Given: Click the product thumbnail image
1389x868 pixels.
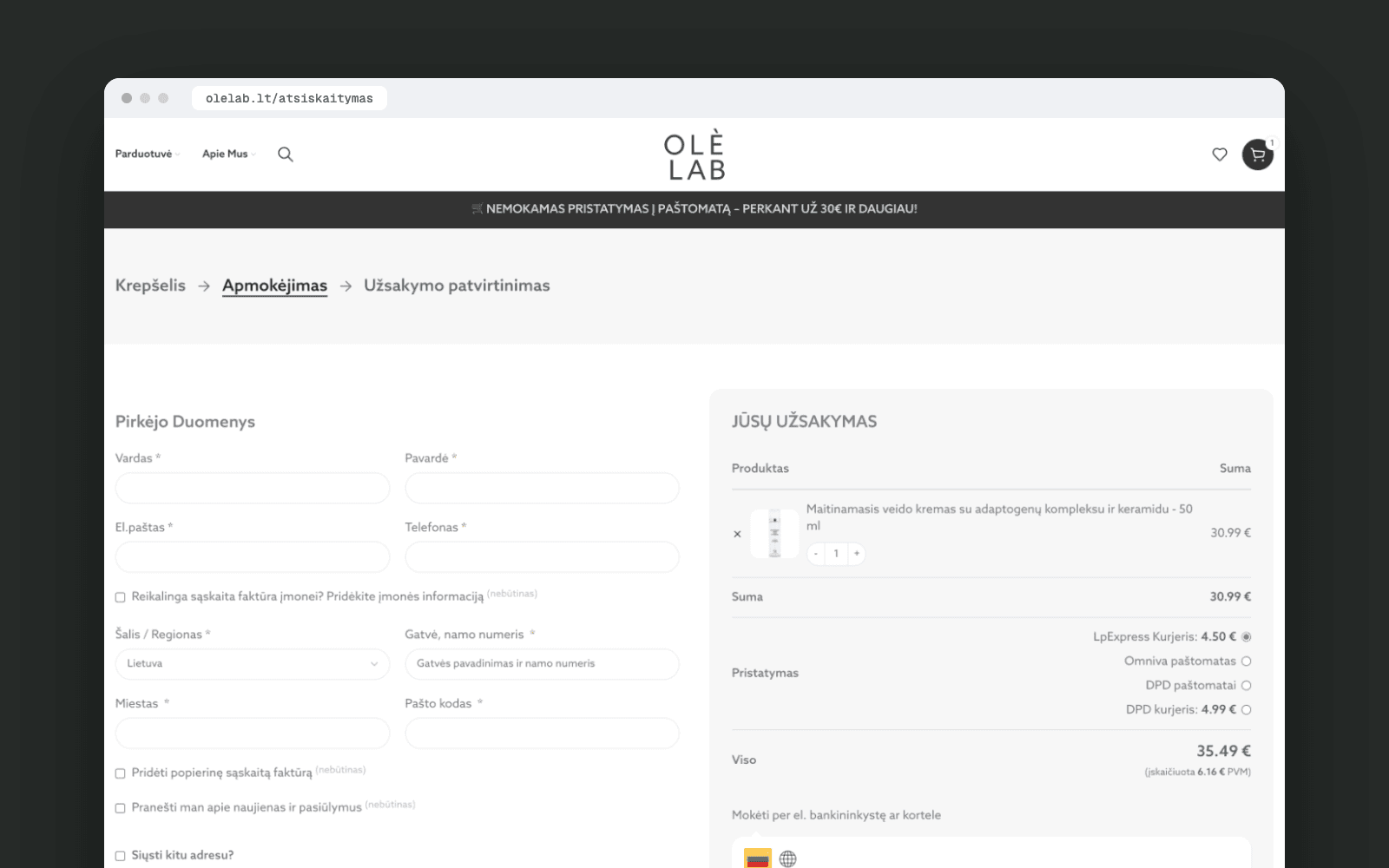Looking at the screenshot, I should click(x=774, y=534).
